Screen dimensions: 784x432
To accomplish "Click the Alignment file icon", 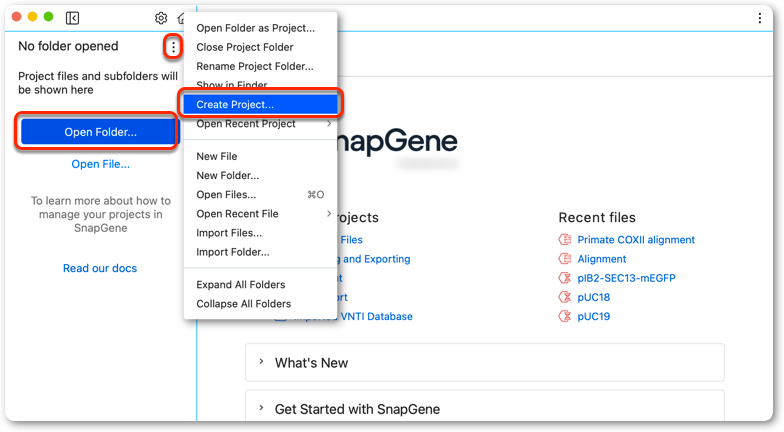I will pos(564,259).
